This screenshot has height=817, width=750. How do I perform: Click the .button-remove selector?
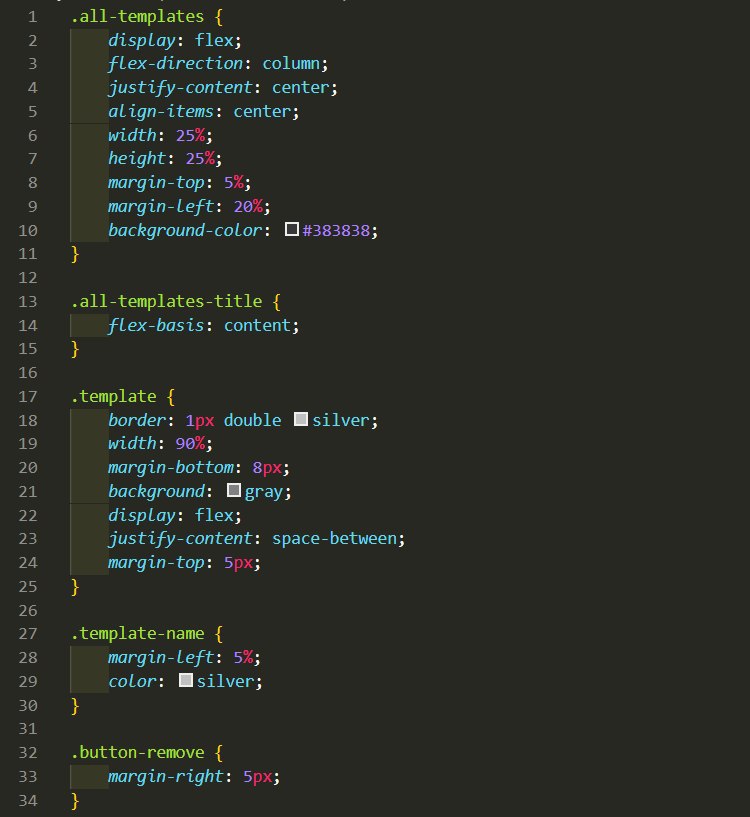[x=138, y=752]
